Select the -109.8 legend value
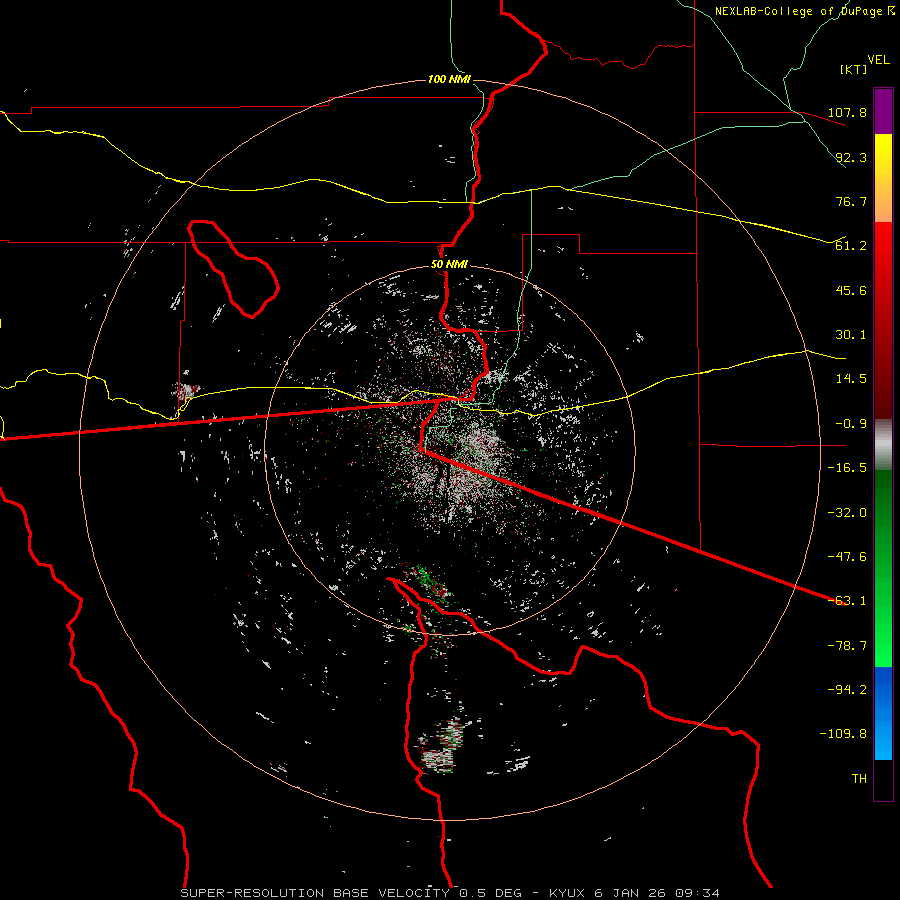Viewport: 900px width, 900px height. click(843, 734)
